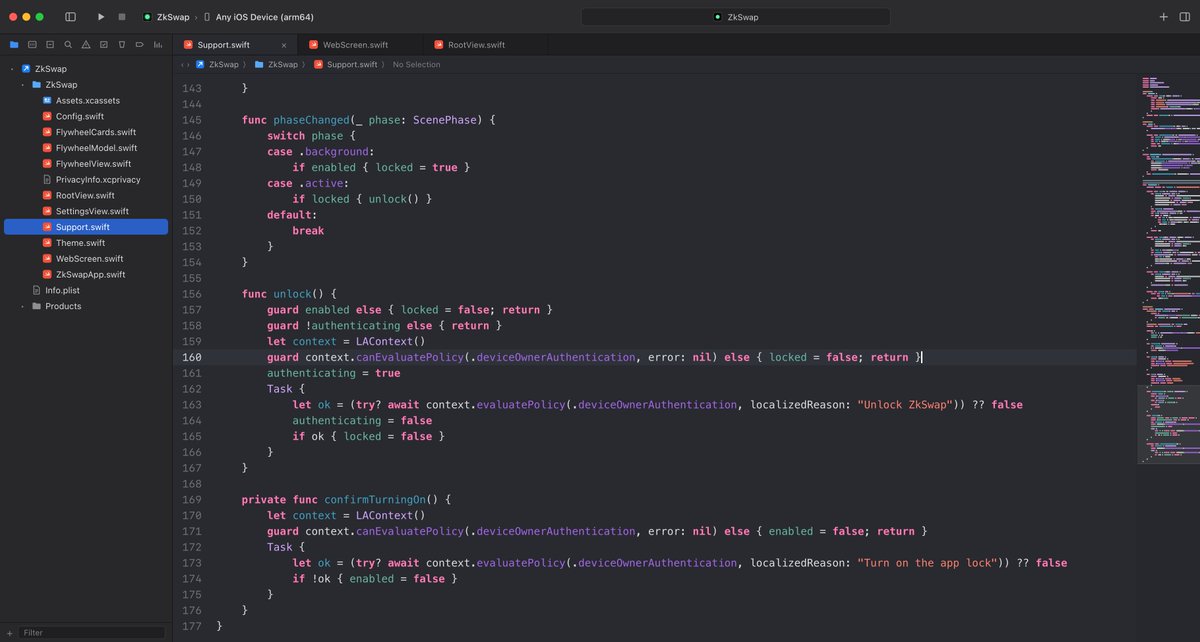Open the No Selection symbol menu
This screenshot has height=642, width=1200.
tap(416, 65)
